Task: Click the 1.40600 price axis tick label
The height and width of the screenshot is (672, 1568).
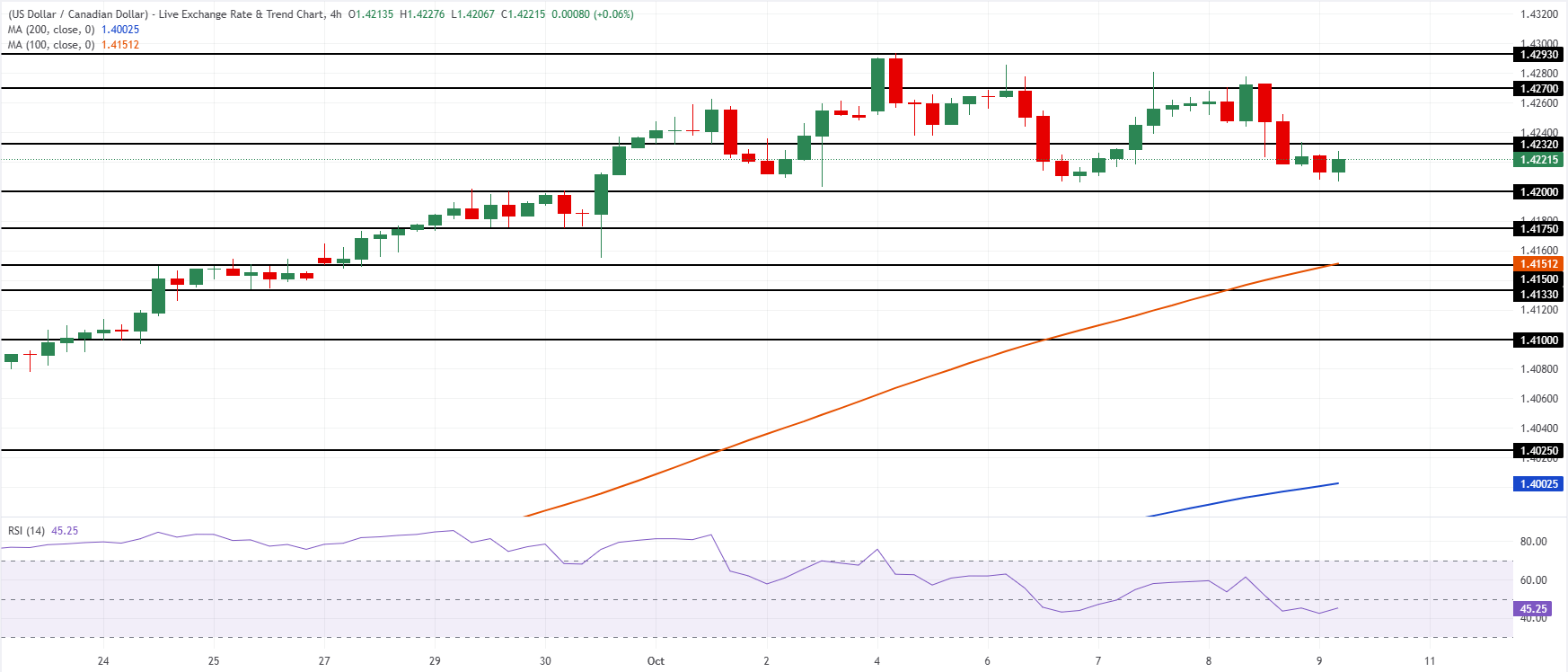Action: [1539, 399]
